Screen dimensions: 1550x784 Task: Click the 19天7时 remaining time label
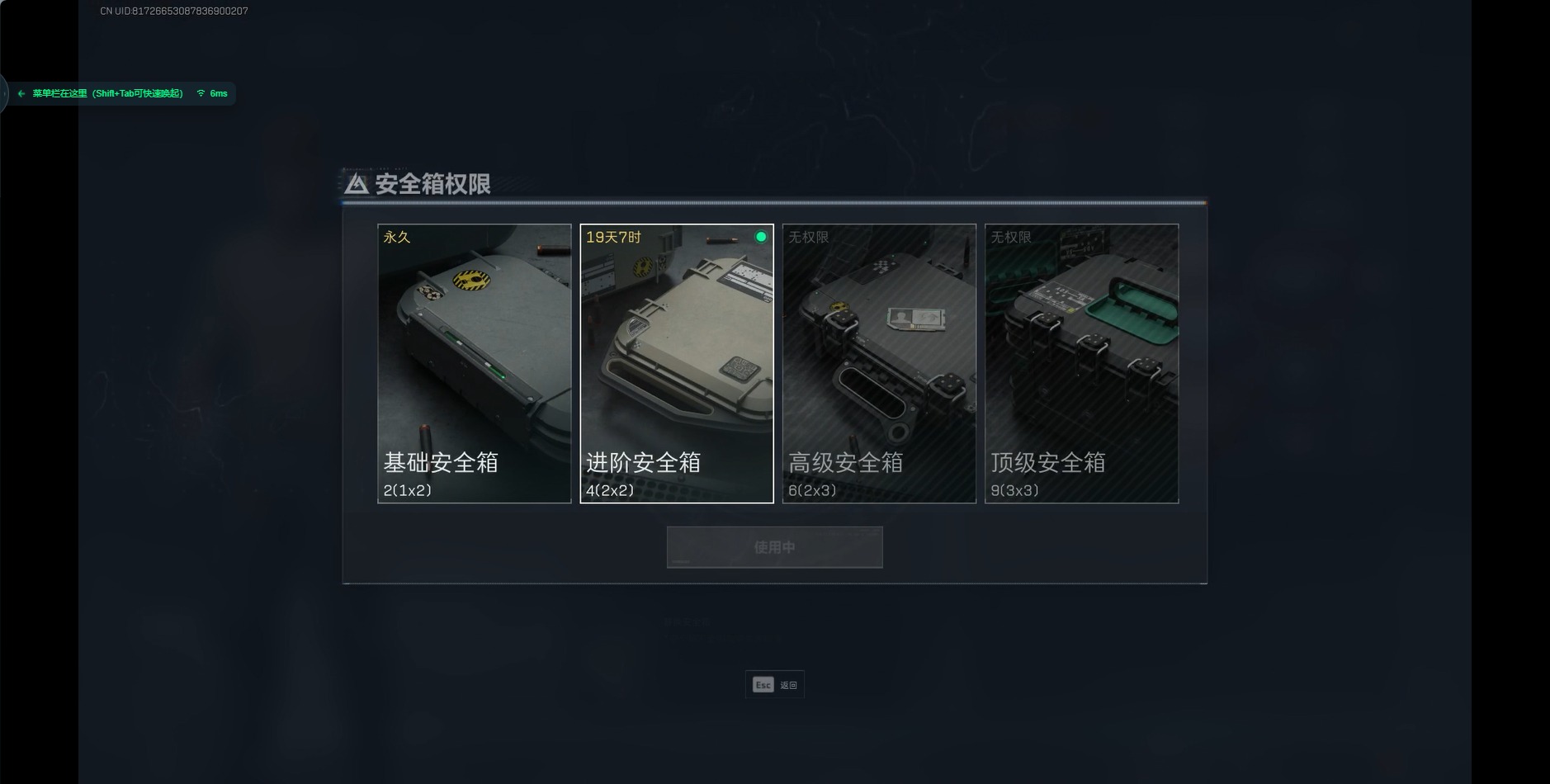[x=613, y=237]
